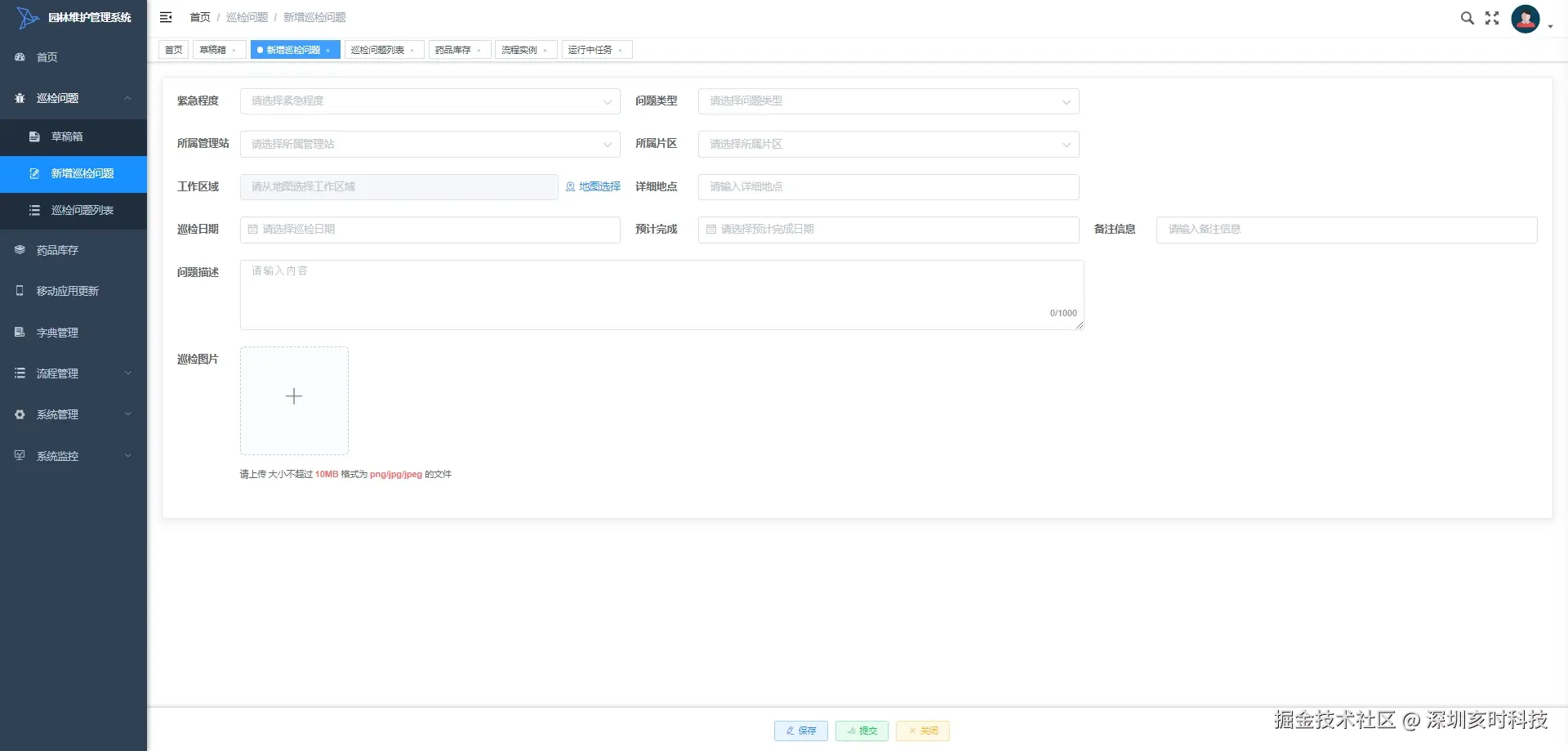Collapse the 巡检问题 sidebar menu arrow
Screen dimensions: 1568x751
127,98
